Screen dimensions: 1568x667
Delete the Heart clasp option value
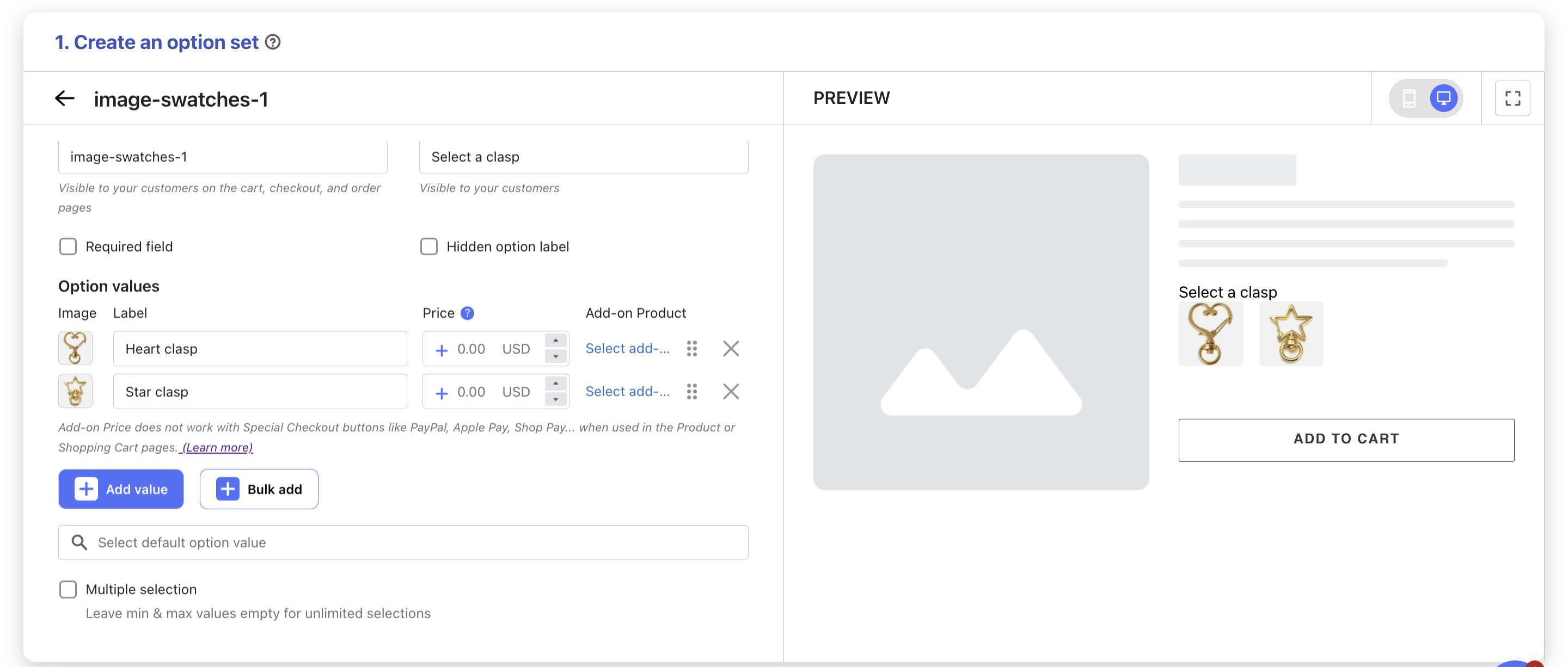pos(731,348)
